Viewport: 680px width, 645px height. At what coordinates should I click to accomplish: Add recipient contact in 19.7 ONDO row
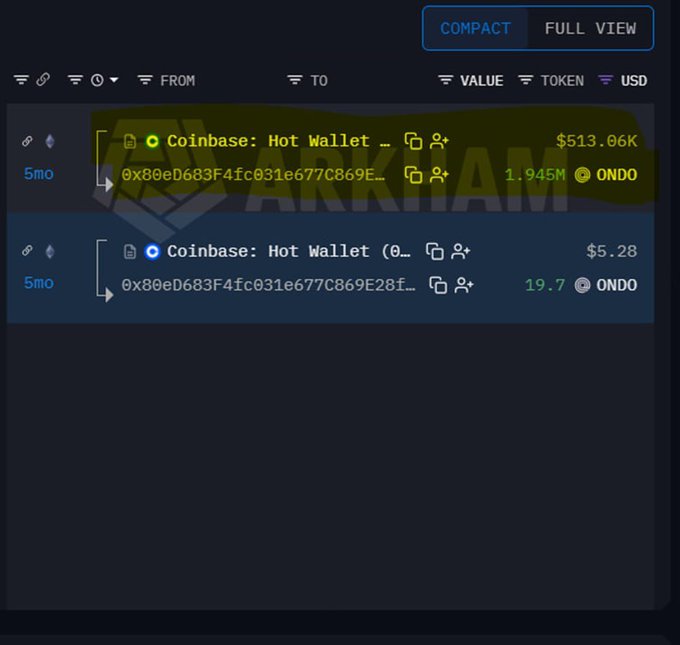[464, 285]
